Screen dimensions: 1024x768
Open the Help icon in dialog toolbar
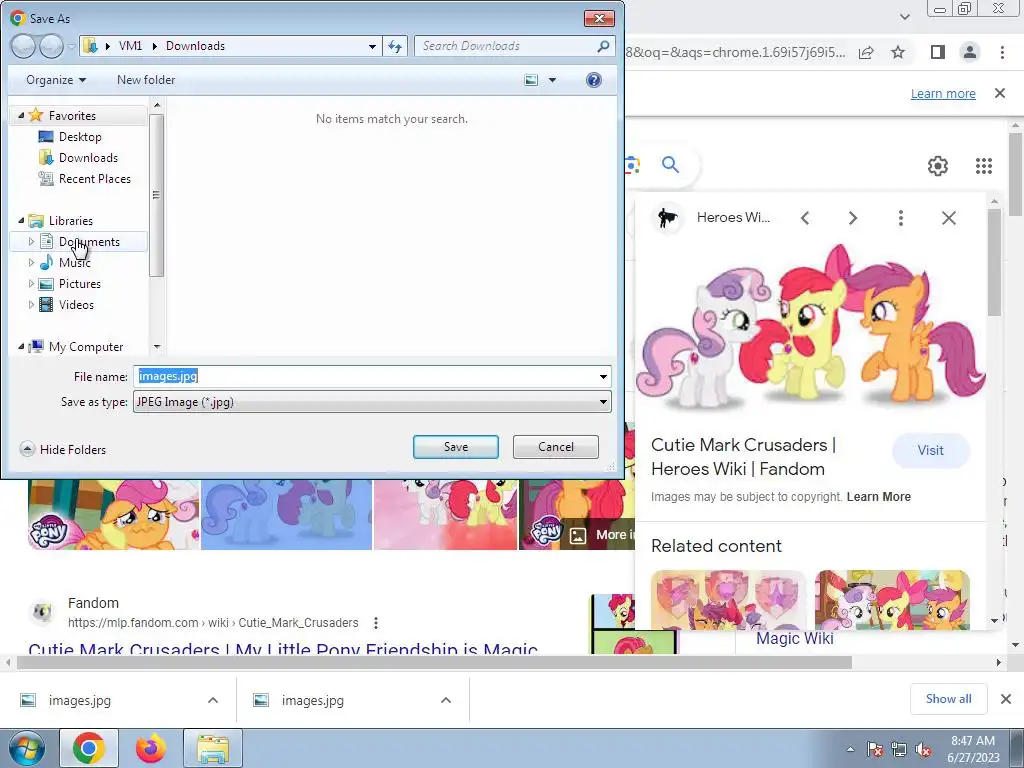[x=594, y=80]
